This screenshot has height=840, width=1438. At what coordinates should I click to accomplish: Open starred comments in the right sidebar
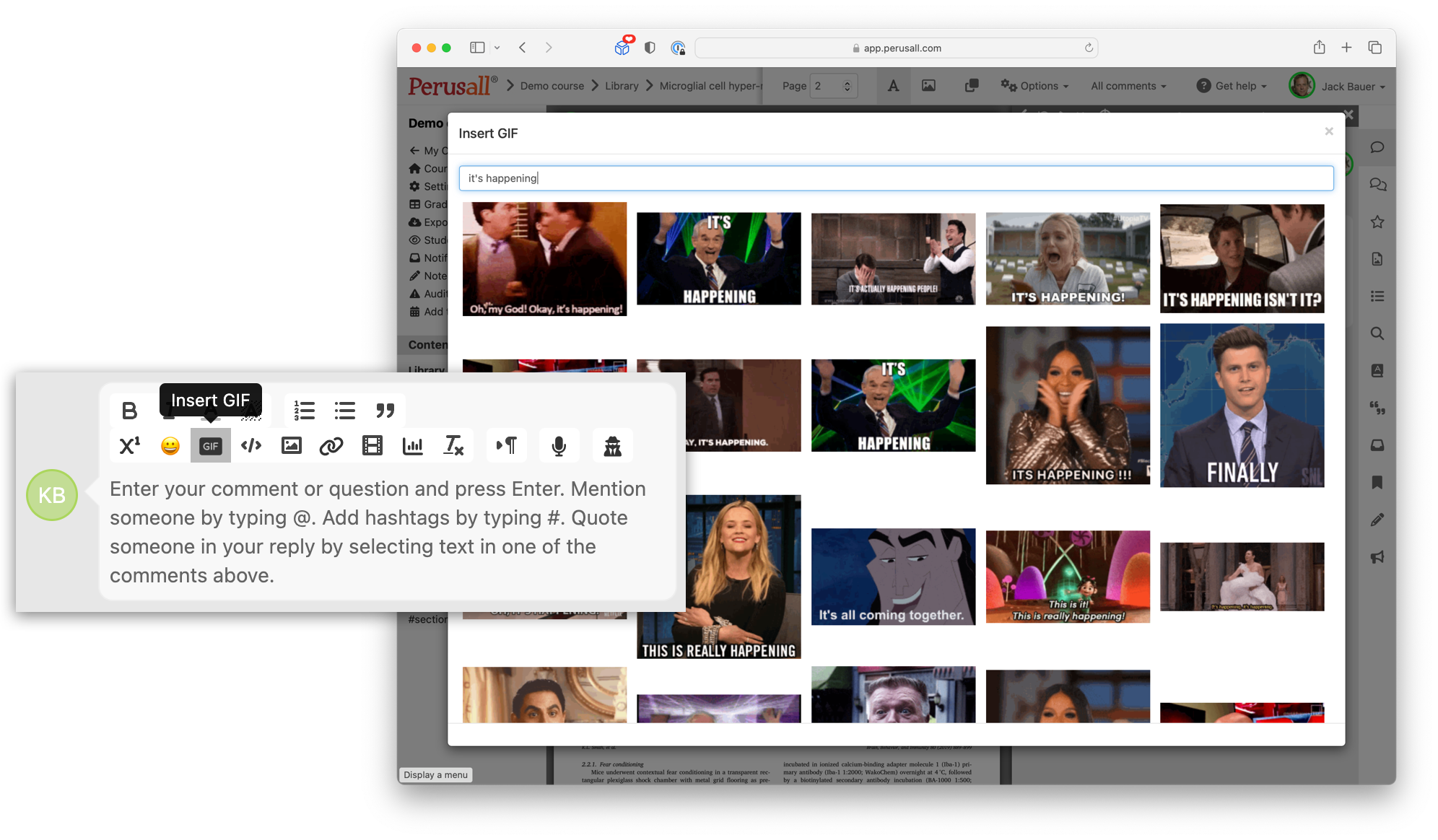coord(1377,222)
